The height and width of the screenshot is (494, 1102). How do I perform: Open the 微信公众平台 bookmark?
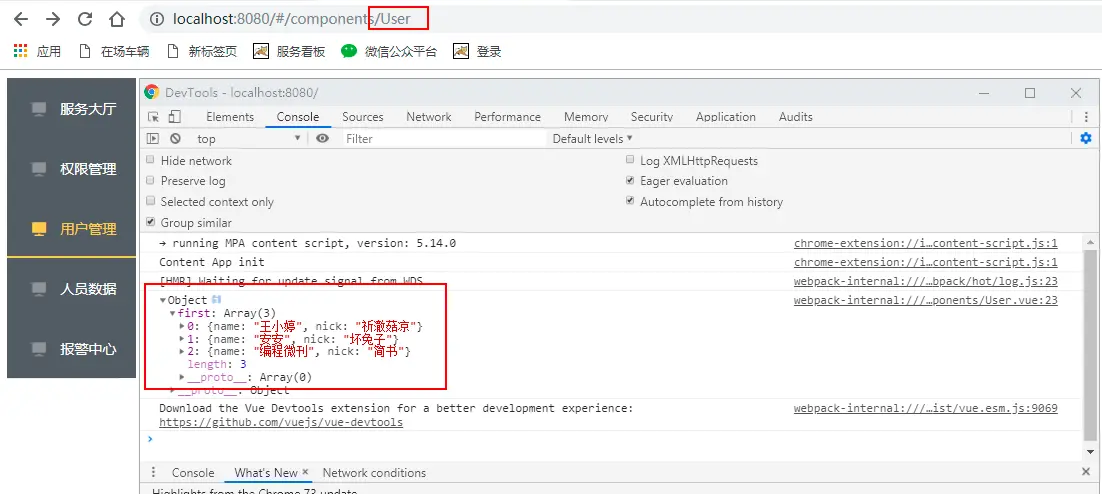pos(389,51)
